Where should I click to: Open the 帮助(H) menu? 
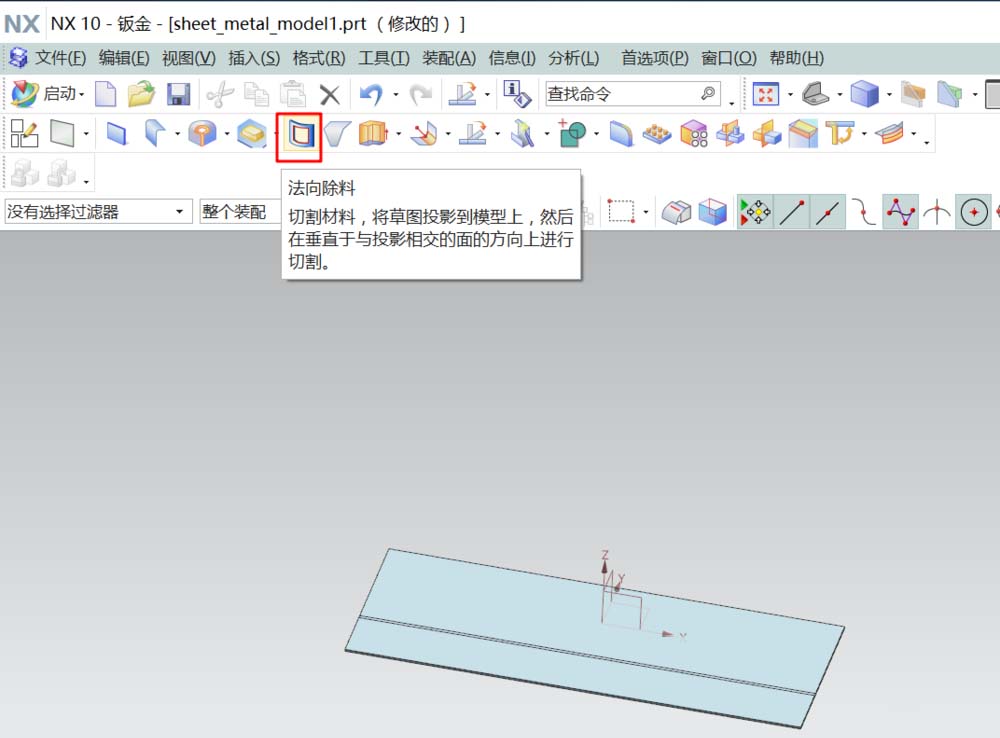pyautogui.click(x=797, y=58)
